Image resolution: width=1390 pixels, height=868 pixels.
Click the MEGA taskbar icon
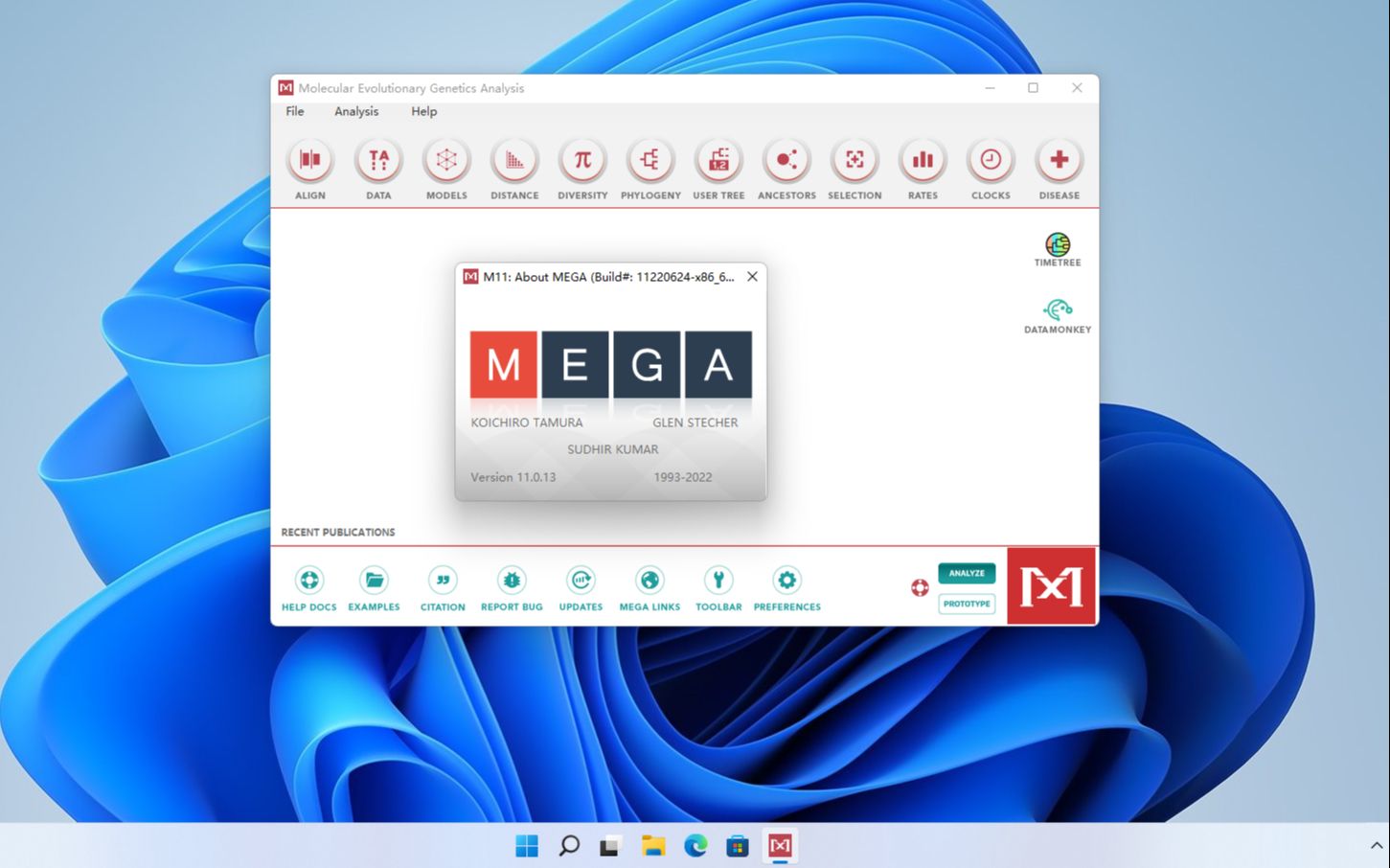[780, 846]
